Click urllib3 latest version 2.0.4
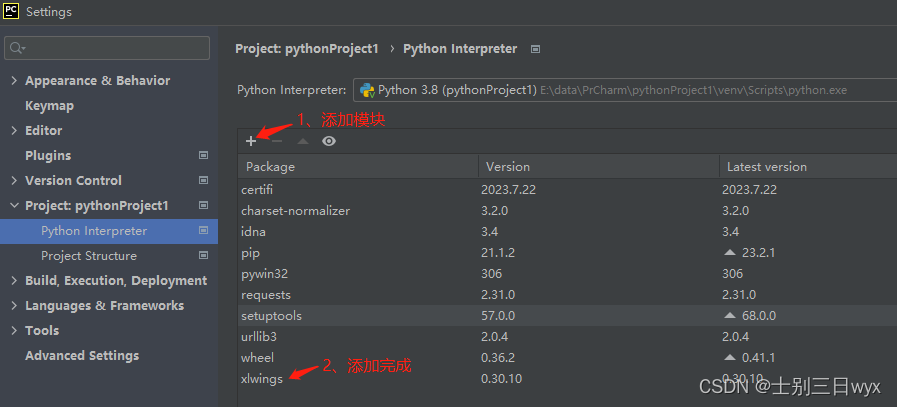This screenshot has width=897, height=407. pos(735,337)
